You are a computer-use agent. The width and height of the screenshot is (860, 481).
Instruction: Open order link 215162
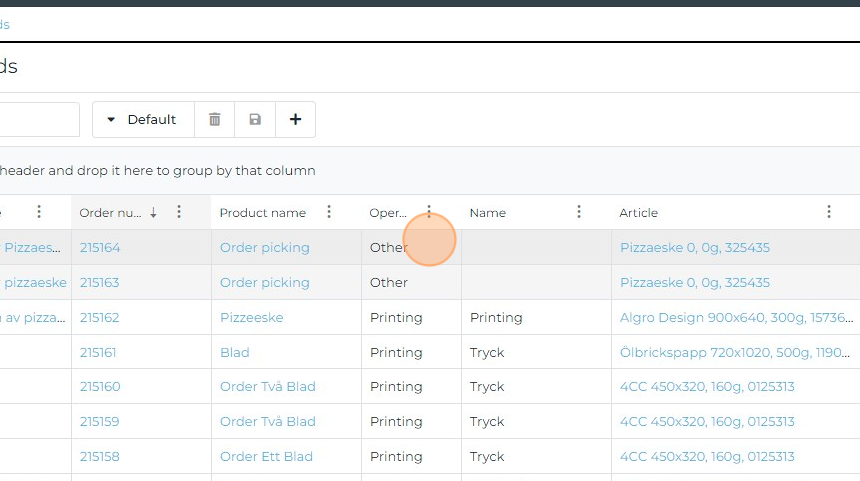click(100, 318)
